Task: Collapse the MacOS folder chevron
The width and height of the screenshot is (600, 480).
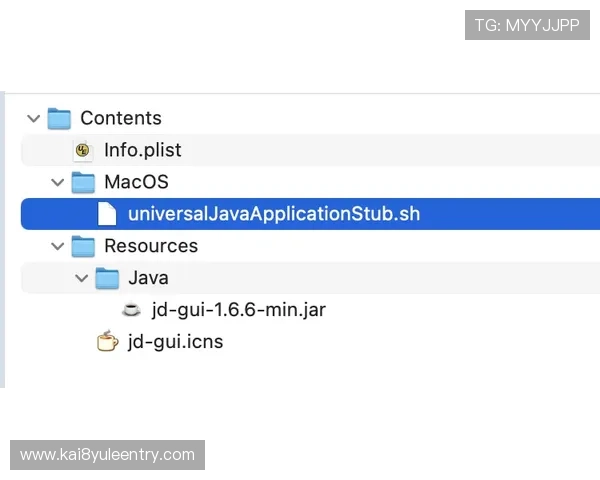Action: point(58,182)
